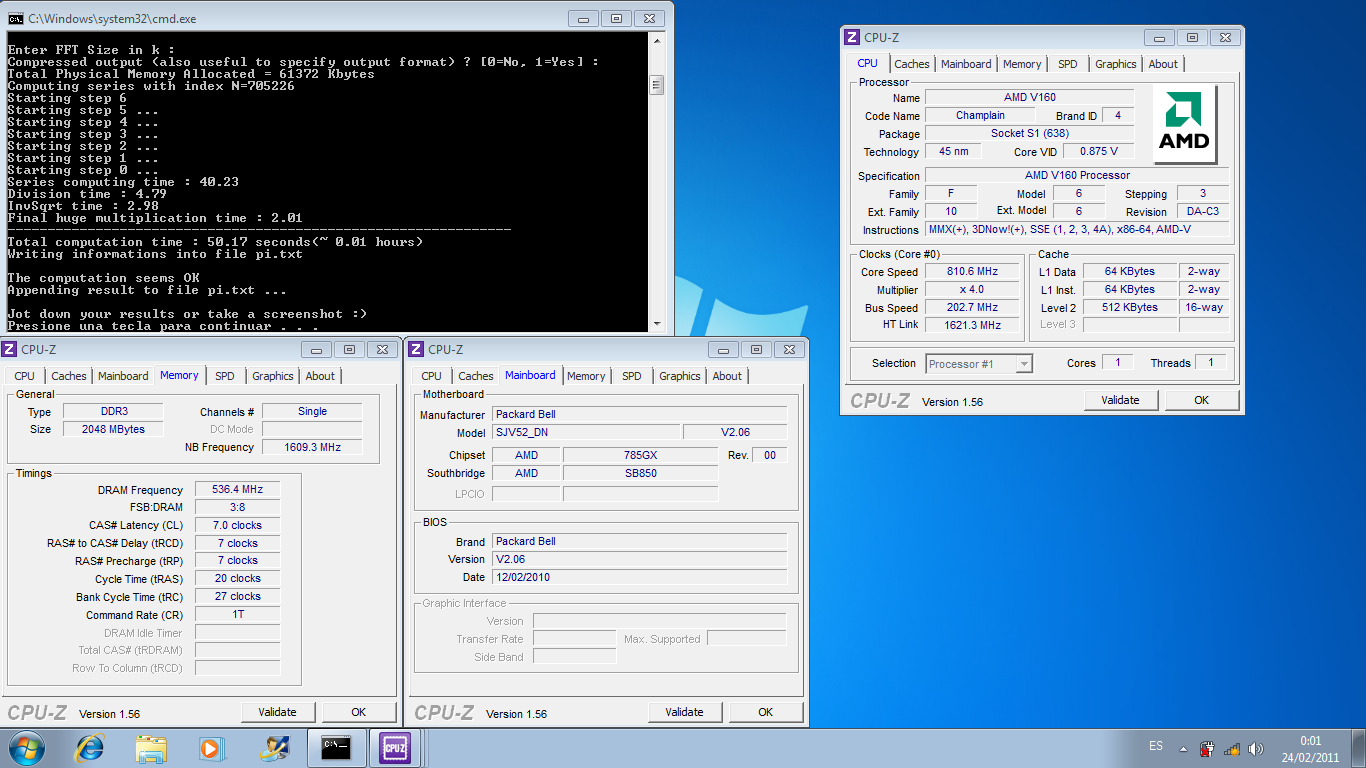1366x768 pixels.
Task: Activate the CPU-Z taskbar button
Action: (397, 747)
